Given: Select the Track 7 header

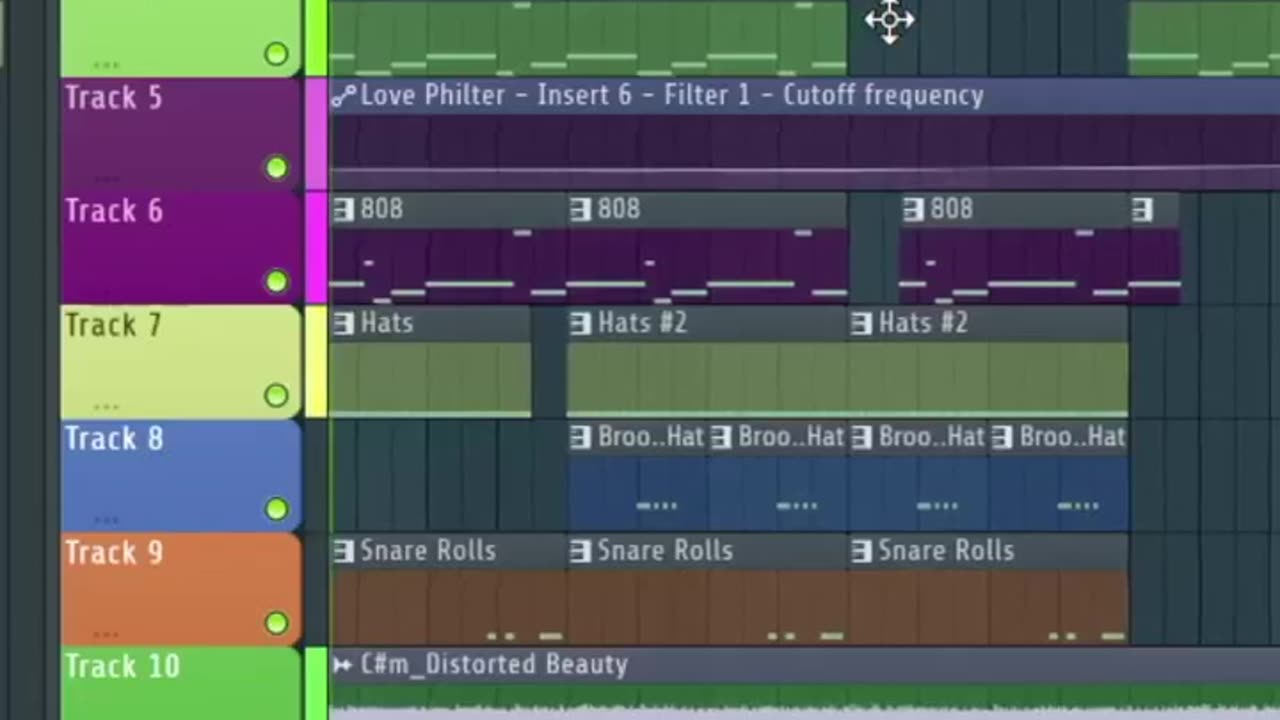Looking at the screenshot, I should point(181,362).
